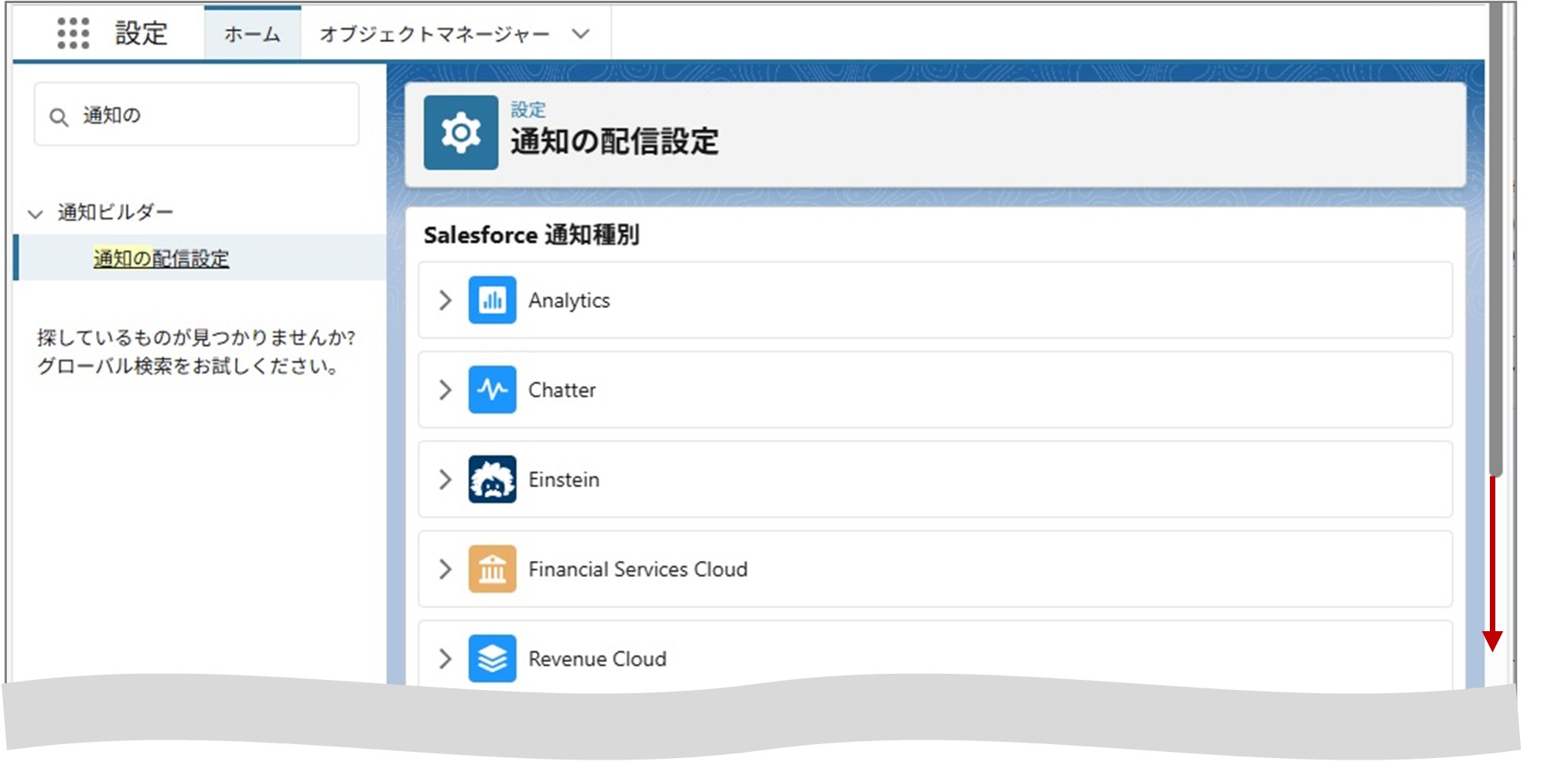Viewport: 1568px width, 765px height.
Task: Click the Chatter waveform icon
Action: pos(493,389)
